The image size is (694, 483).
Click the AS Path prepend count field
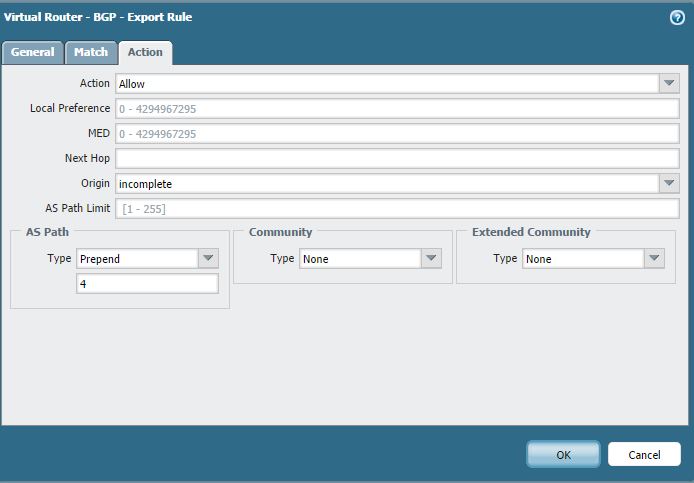[x=147, y=284]
